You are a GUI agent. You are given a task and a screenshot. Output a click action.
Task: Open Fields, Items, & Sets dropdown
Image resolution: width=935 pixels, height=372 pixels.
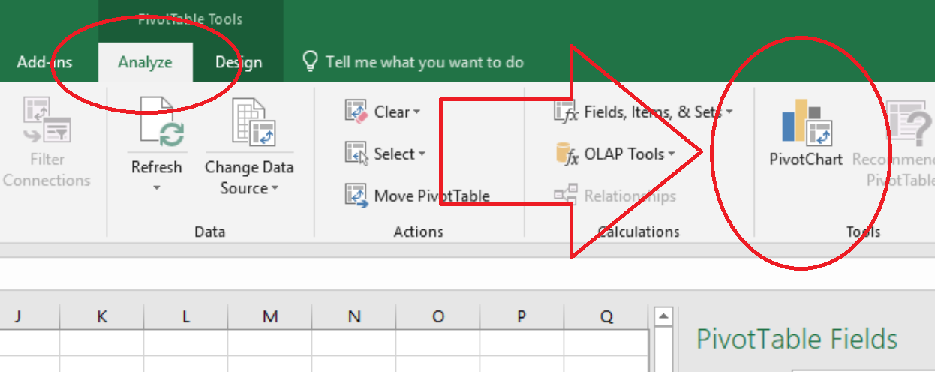pos(729,112)
